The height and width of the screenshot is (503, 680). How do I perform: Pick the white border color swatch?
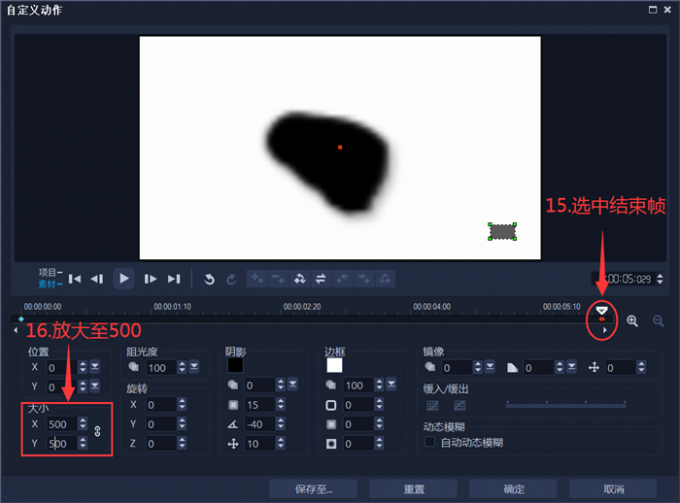tap(334, 365)
